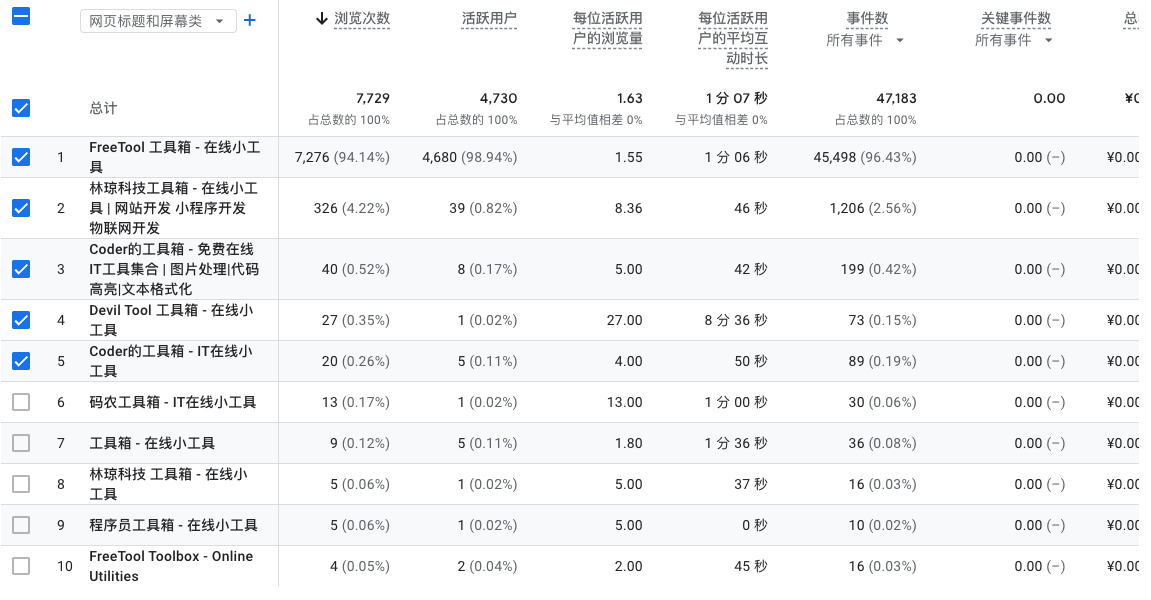Click the engagement time cell 0 秒

pos(755,526)
